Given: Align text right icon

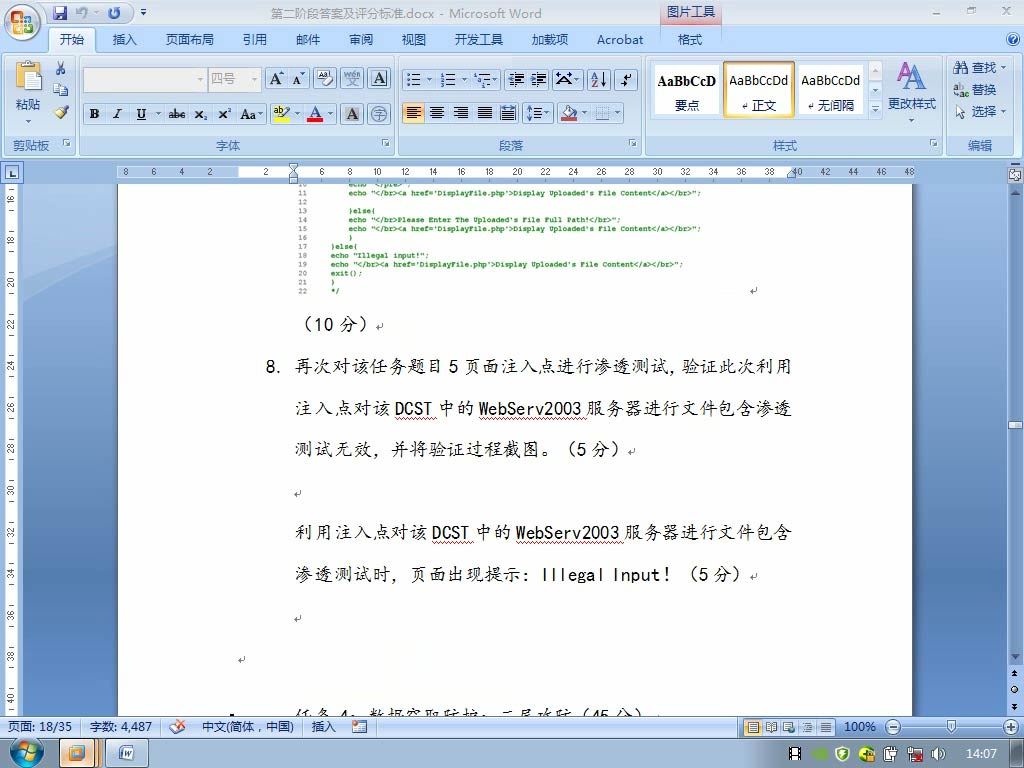Looking at the screenshot, I should (x=461, y=113).
